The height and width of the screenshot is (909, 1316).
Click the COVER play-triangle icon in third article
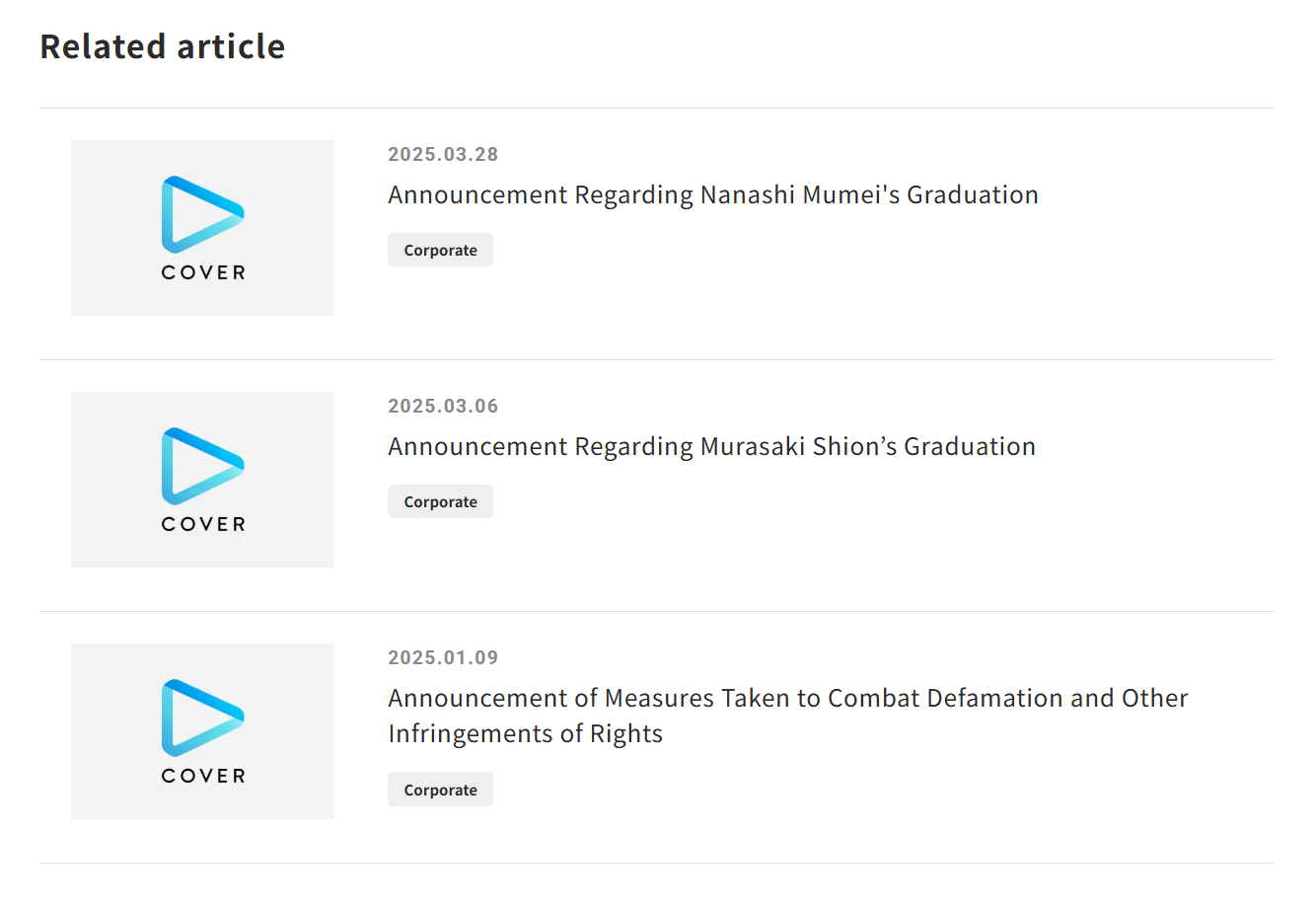(202, 718)
